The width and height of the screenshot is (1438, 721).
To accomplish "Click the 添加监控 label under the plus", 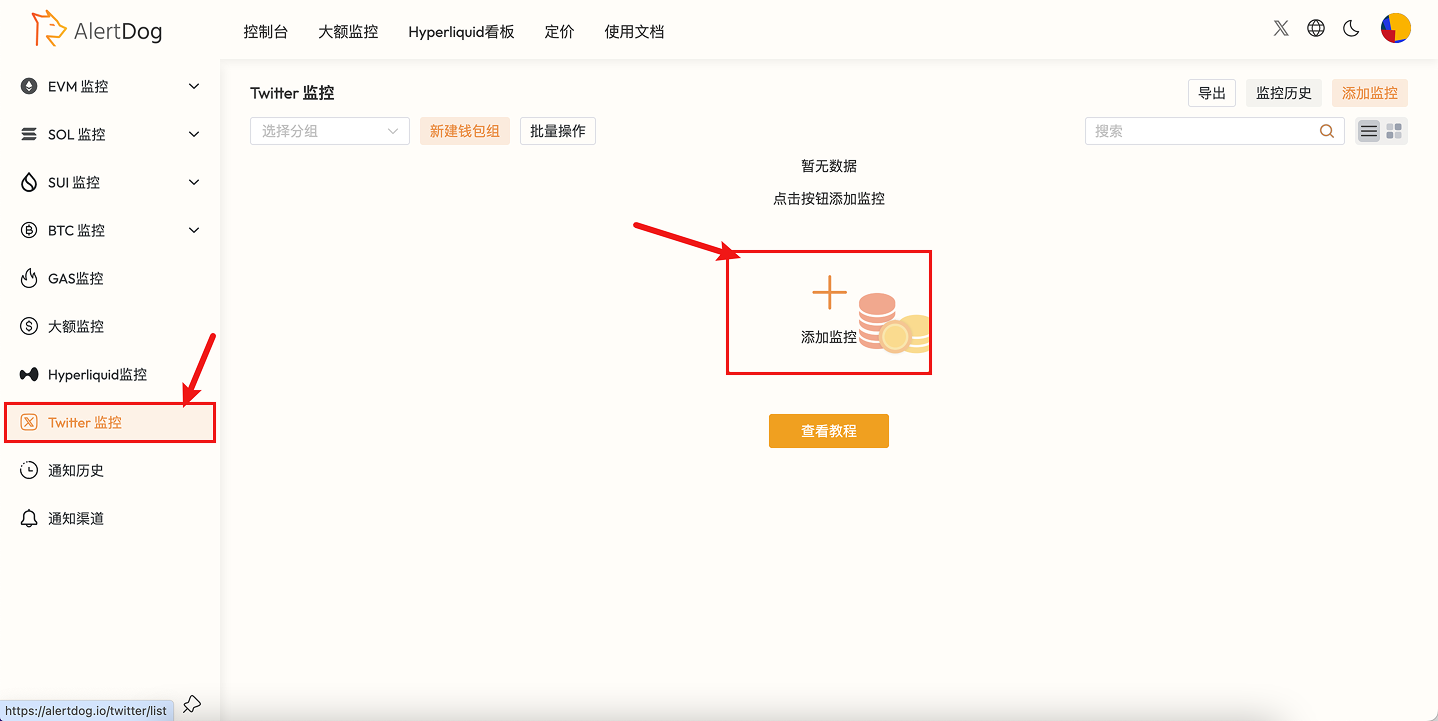I will pyautogui.click(x=829, y=337).
